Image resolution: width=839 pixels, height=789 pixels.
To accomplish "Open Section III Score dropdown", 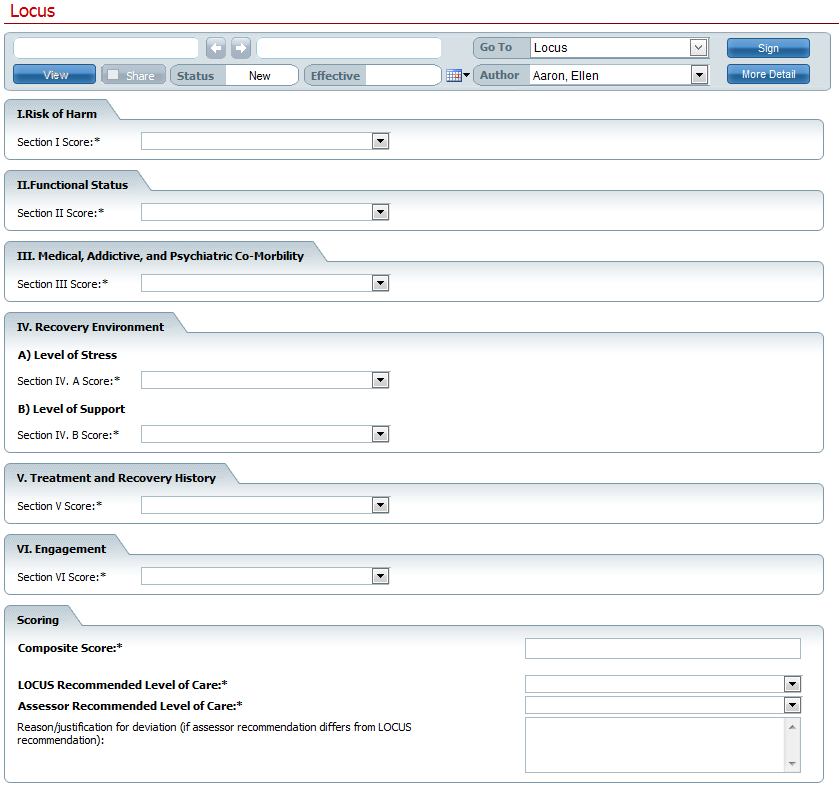I will [x=380, y=284].
